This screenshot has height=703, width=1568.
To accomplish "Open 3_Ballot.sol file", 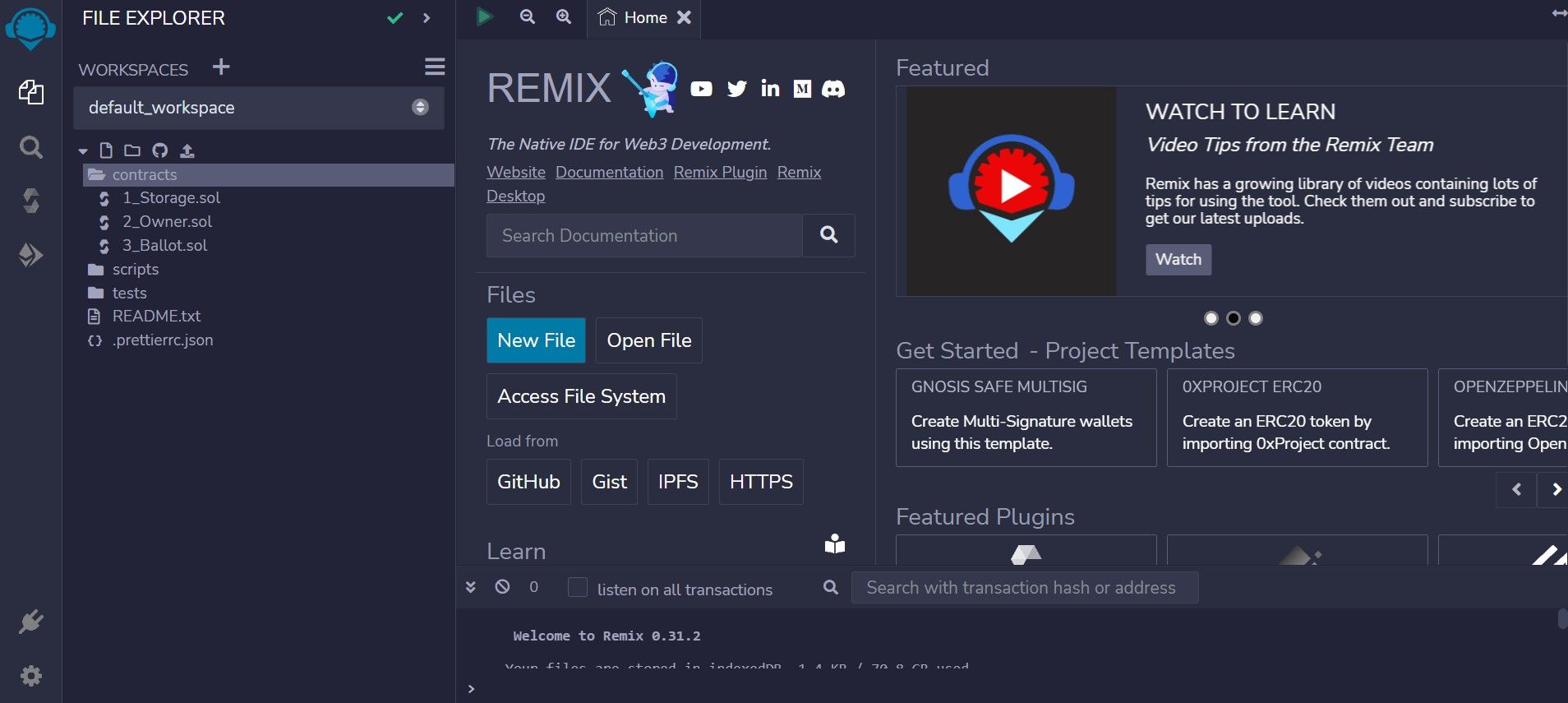I will pyautogui.click(x=164, y=245).
